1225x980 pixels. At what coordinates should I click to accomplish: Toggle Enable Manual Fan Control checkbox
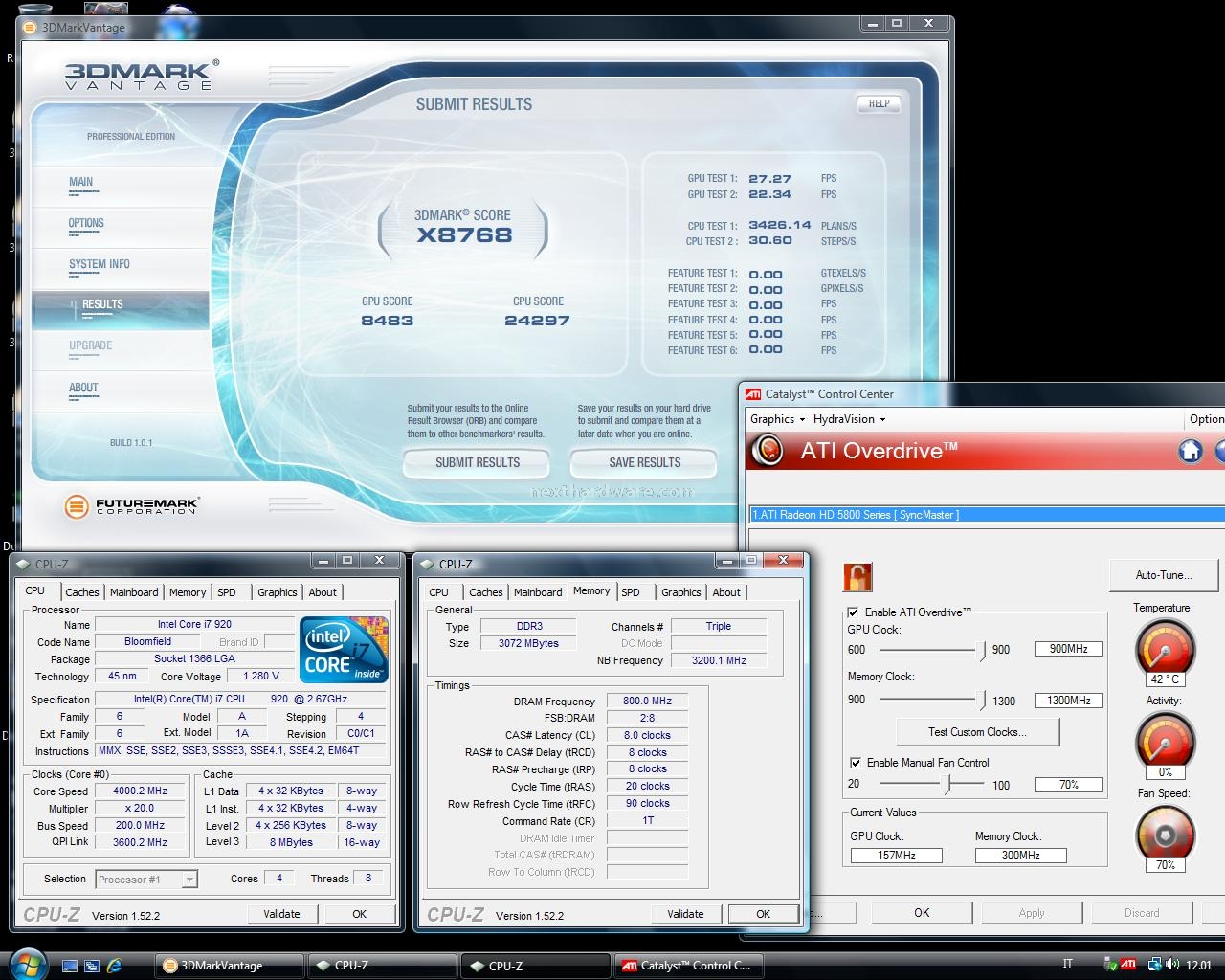pyautogui.click(x=855, y=763)
